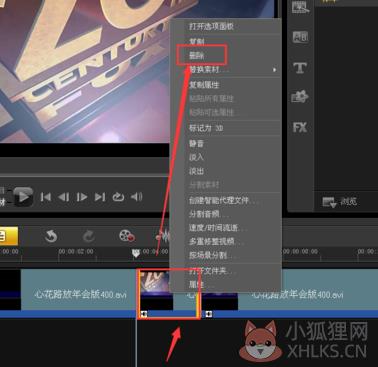Choose 淡入 fade-in menu entry
This screenshot has height=367, width=378.
point(196,157)
